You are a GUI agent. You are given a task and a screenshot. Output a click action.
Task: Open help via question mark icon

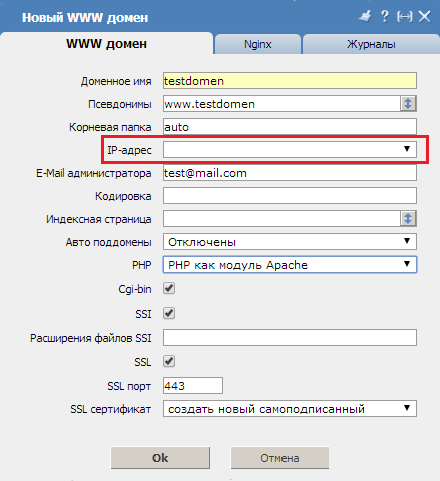point(385,16)
